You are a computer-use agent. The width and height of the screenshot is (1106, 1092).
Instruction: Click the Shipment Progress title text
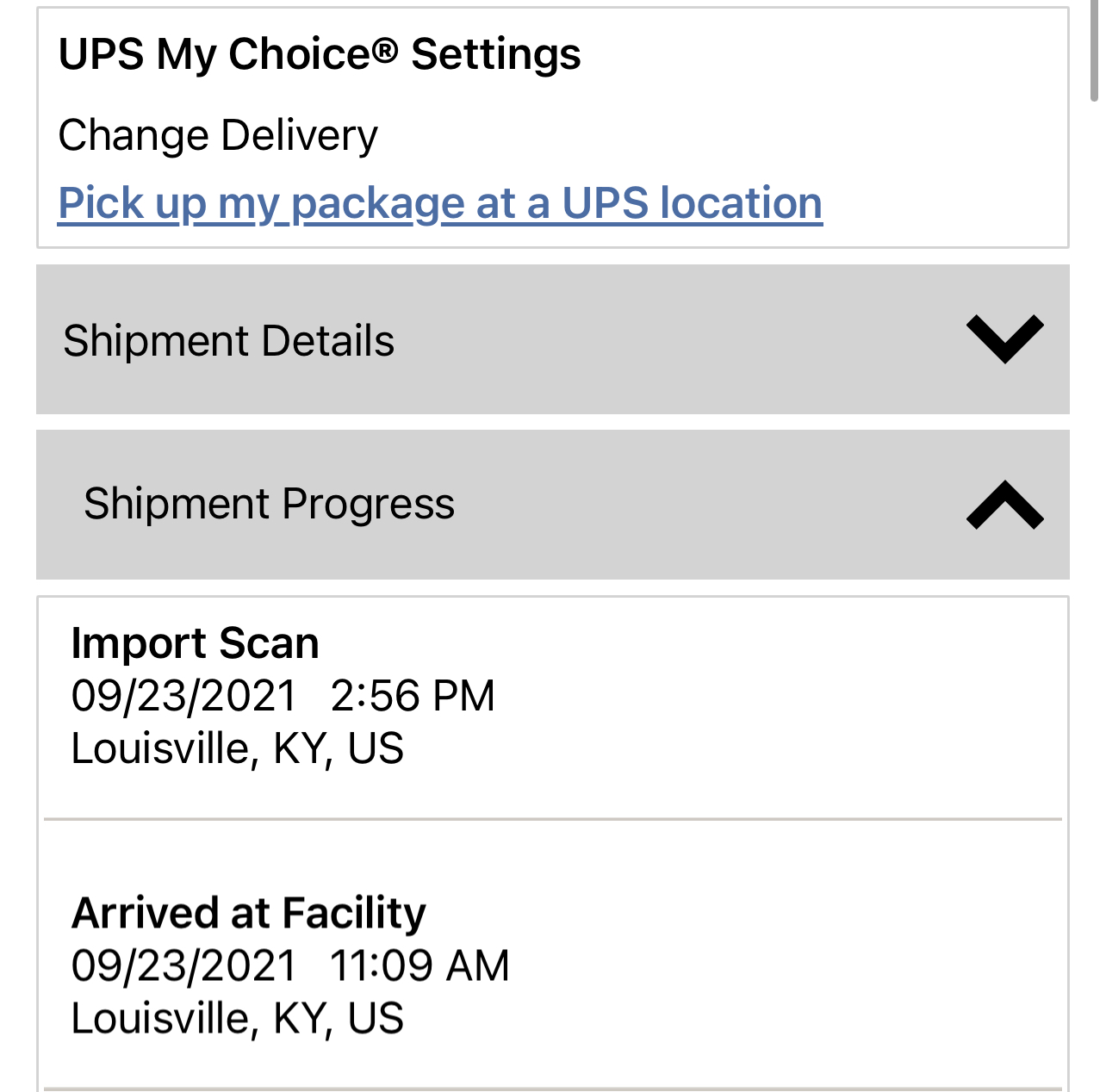(x=269, y=504)
